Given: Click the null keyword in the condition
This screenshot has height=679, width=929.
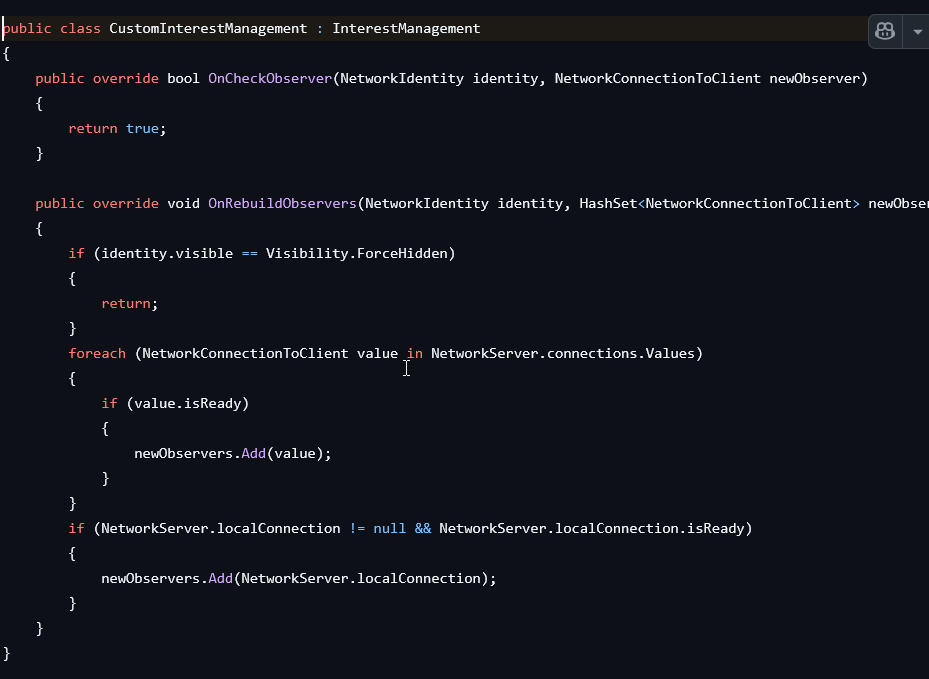Looking at the screenshot, I should click(x=389, y=529).
